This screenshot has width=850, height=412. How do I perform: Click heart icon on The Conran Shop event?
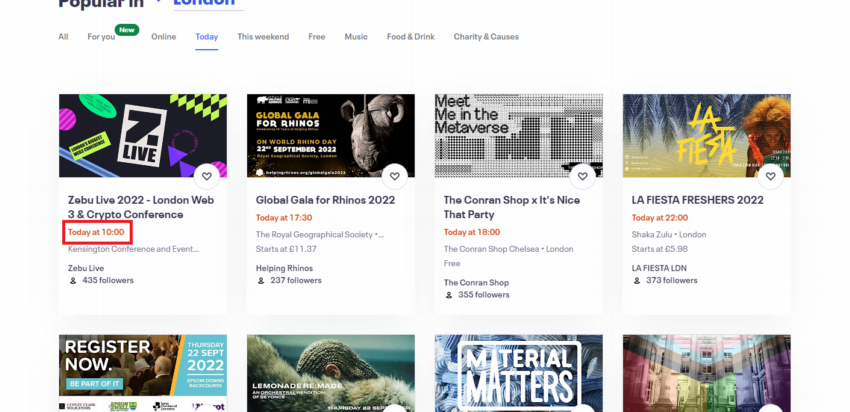click(x=583, y=176)
